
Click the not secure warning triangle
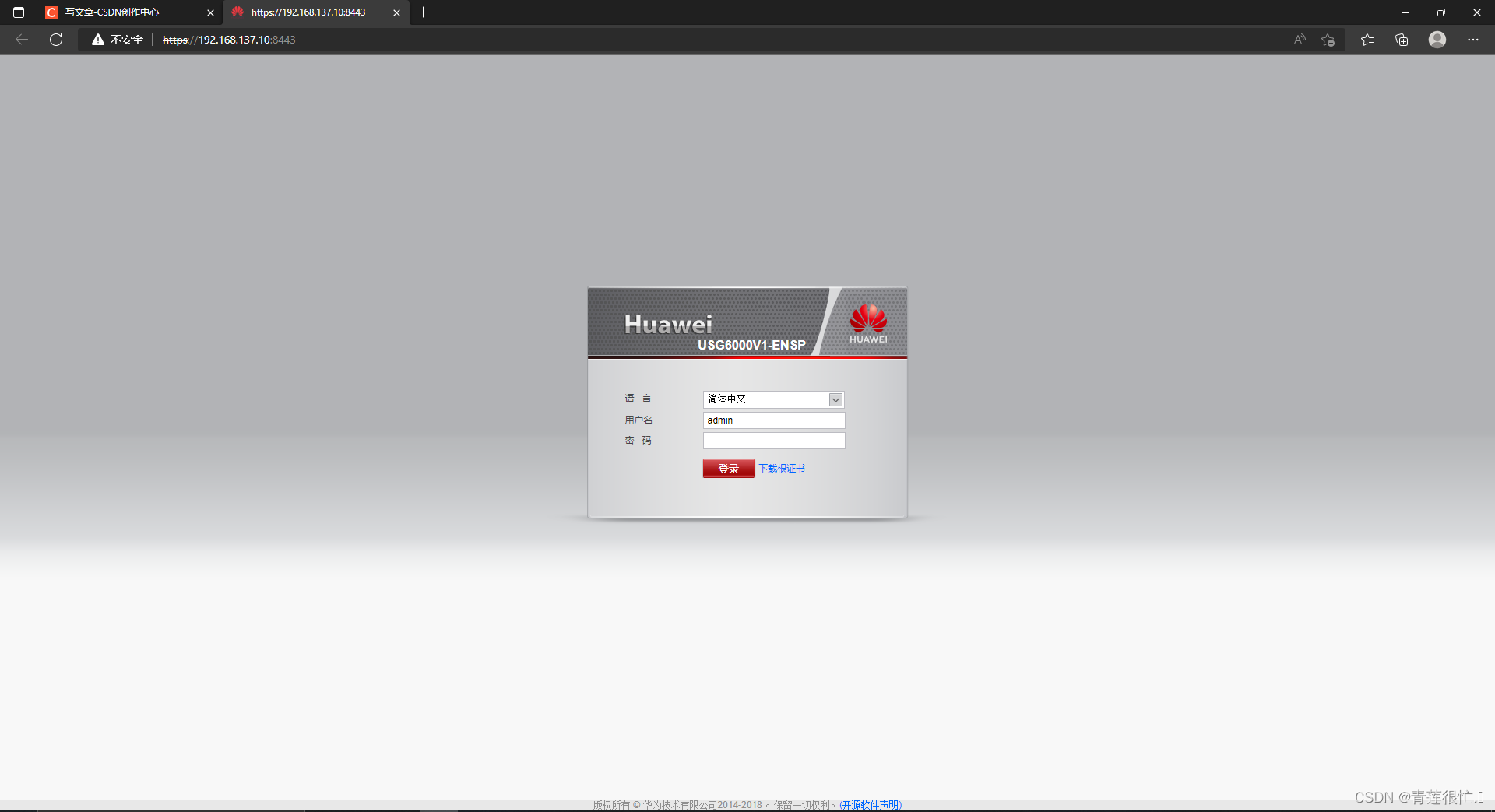pyautogui.click(x=98, y=40)
